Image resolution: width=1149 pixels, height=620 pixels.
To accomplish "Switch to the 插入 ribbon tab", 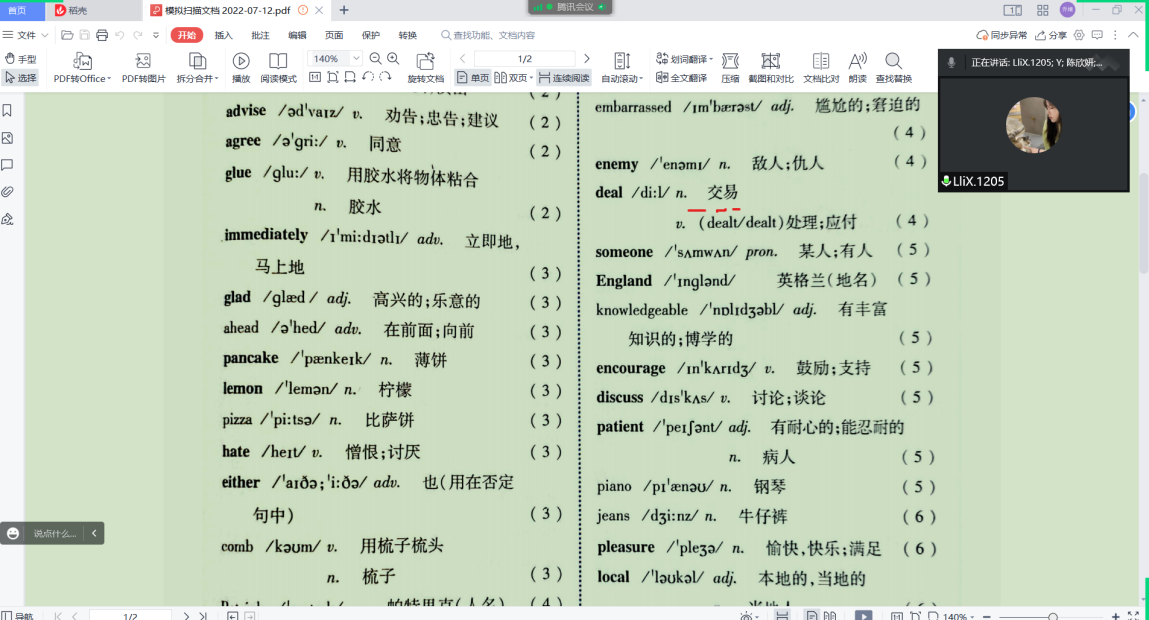I will 223,35.
